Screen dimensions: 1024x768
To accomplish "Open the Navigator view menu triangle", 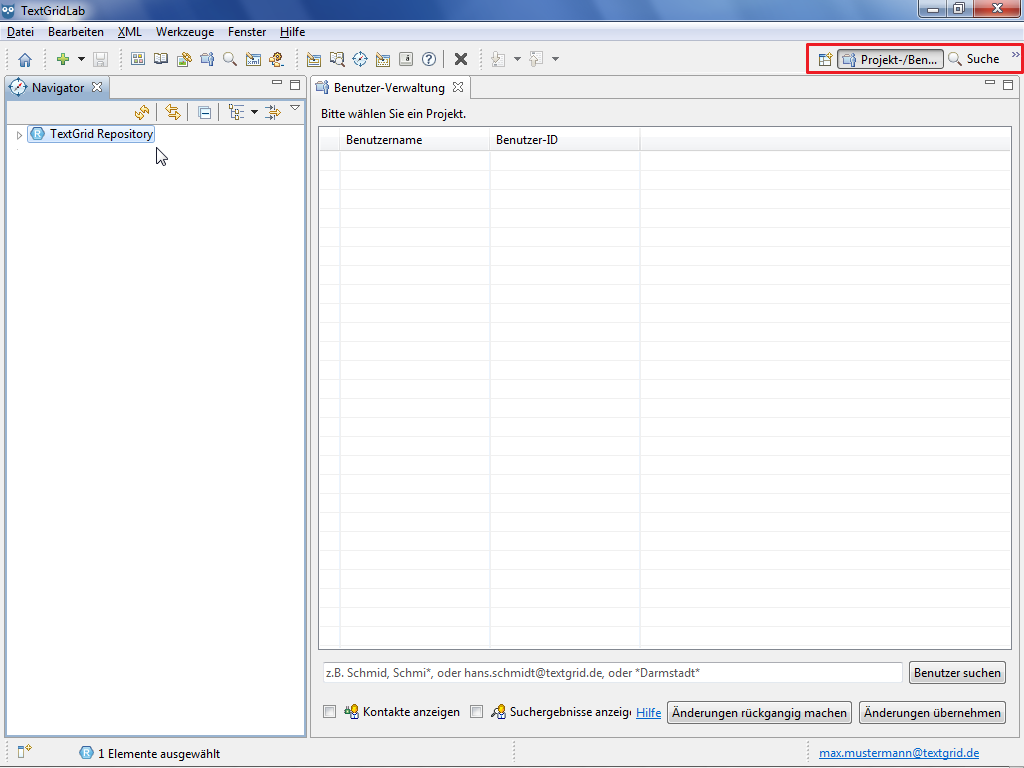I will [x=295, y=108].
